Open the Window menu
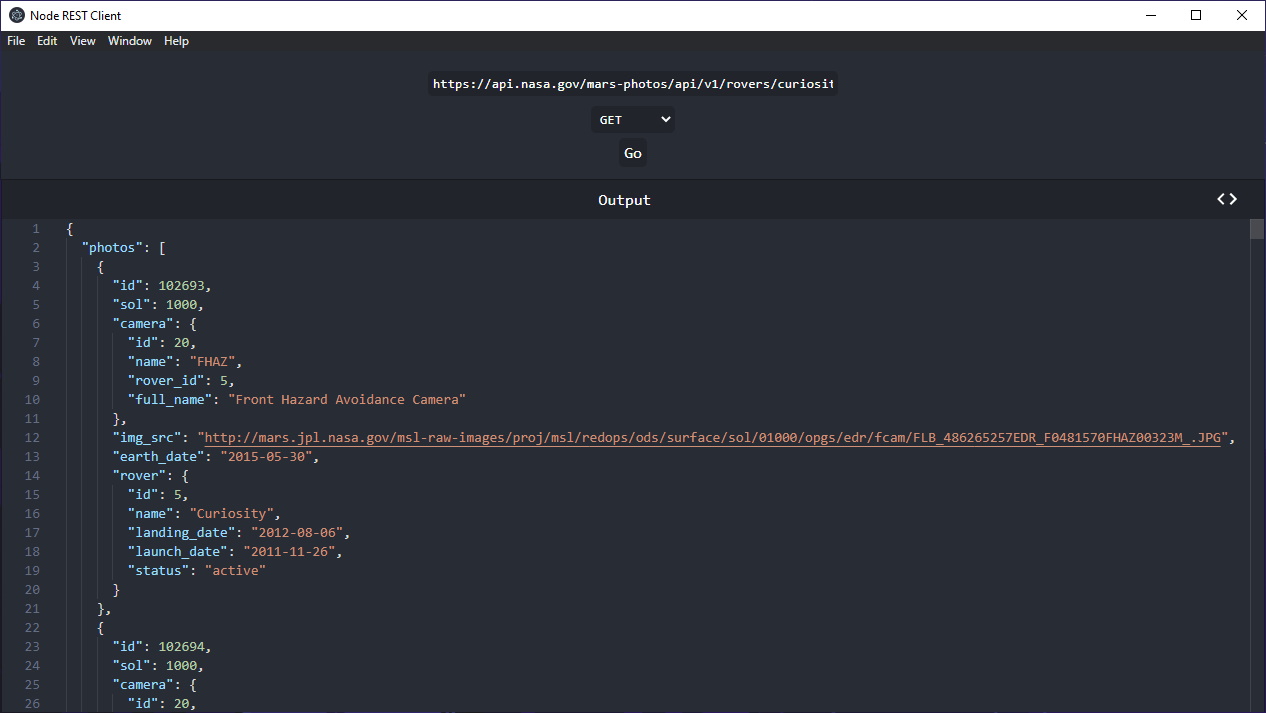The height and width of the screenshot is (713, 1266). 130,41
